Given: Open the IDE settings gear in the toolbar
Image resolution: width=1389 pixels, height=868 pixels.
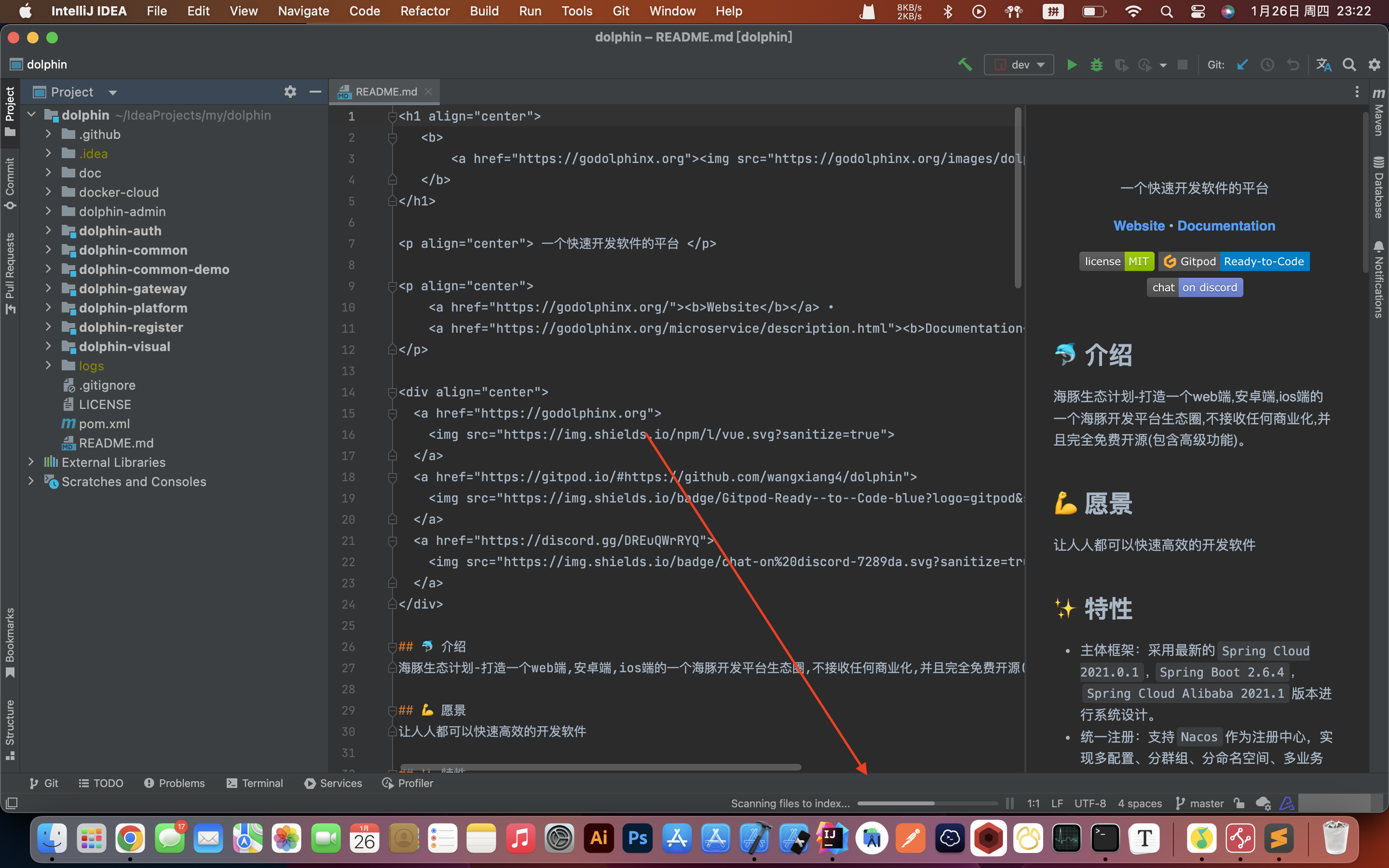Looking at the screenshot, I should pyautogui.click(x=1374, y=64).
